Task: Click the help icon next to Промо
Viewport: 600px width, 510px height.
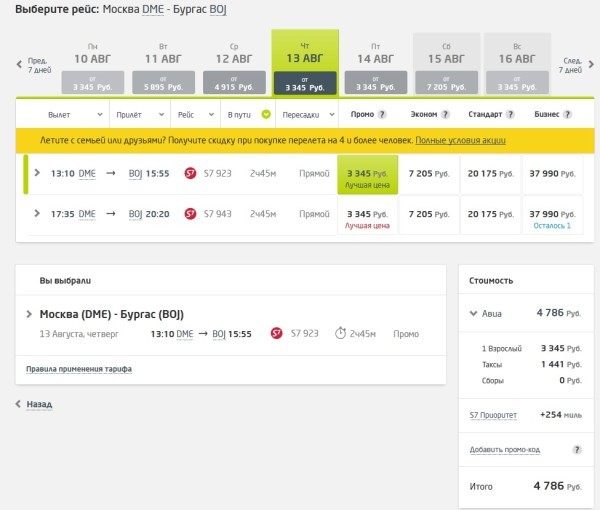Action: coord(383,114)
